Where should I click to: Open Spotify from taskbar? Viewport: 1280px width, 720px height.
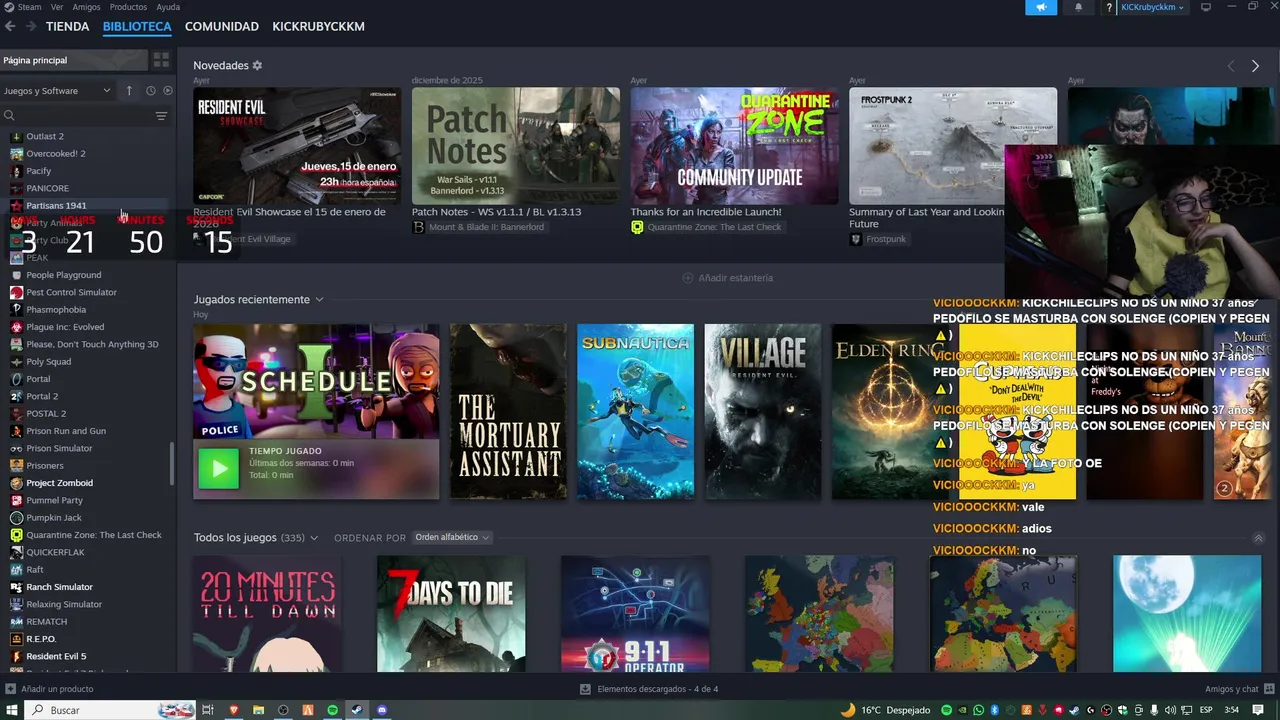click(333, 710)
